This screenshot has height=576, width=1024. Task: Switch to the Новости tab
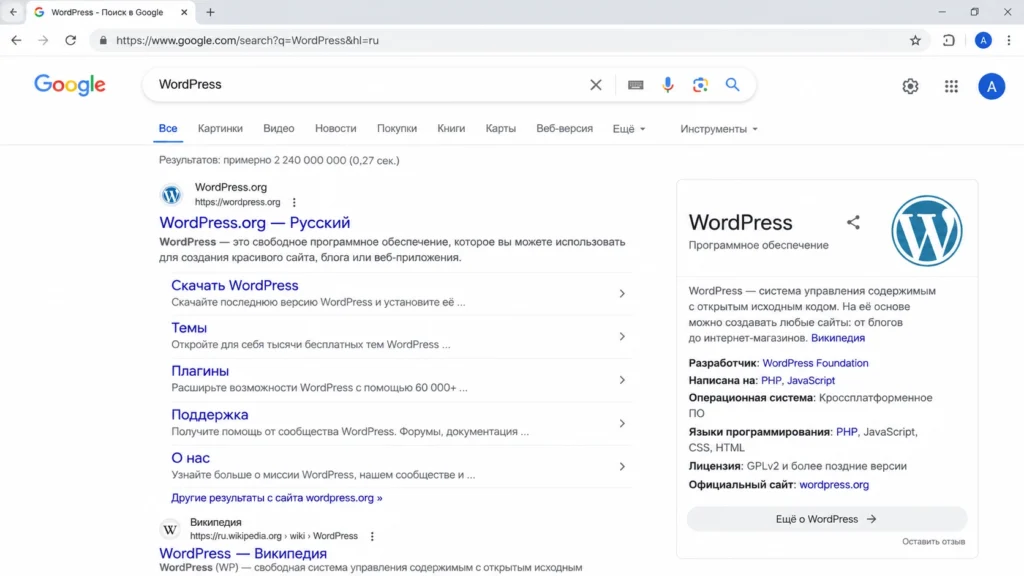tap(336, 129)
